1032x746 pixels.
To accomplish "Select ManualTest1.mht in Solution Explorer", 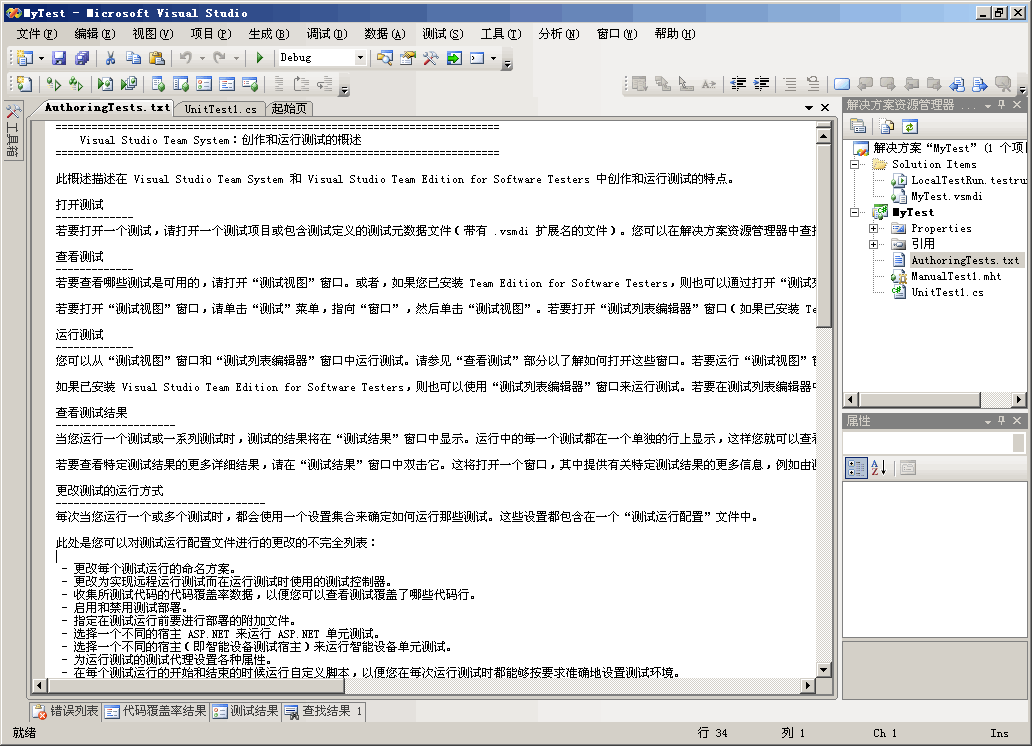I will coord(956,277).
